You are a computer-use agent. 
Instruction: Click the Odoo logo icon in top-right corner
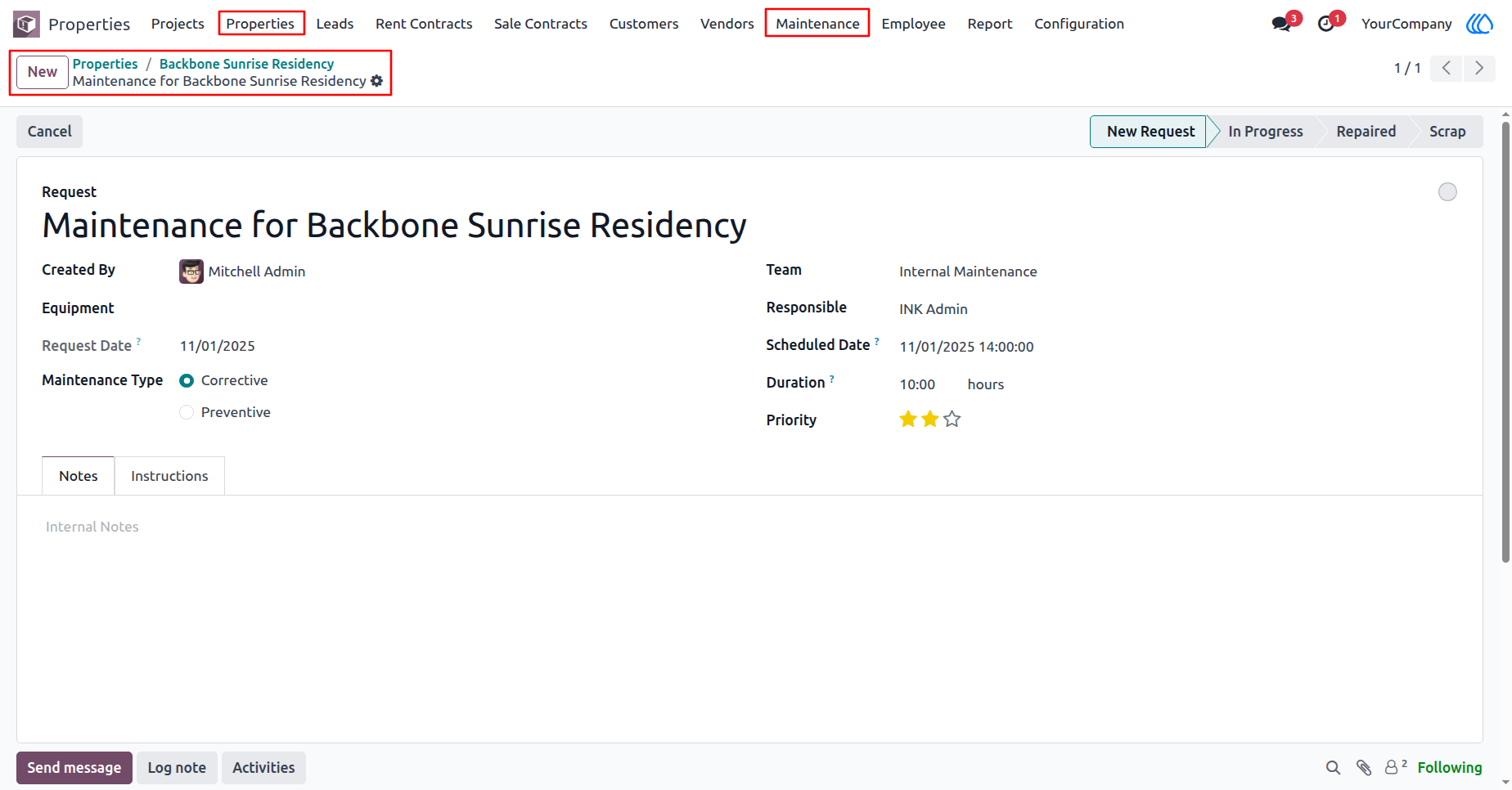[x=1479, y=24]
